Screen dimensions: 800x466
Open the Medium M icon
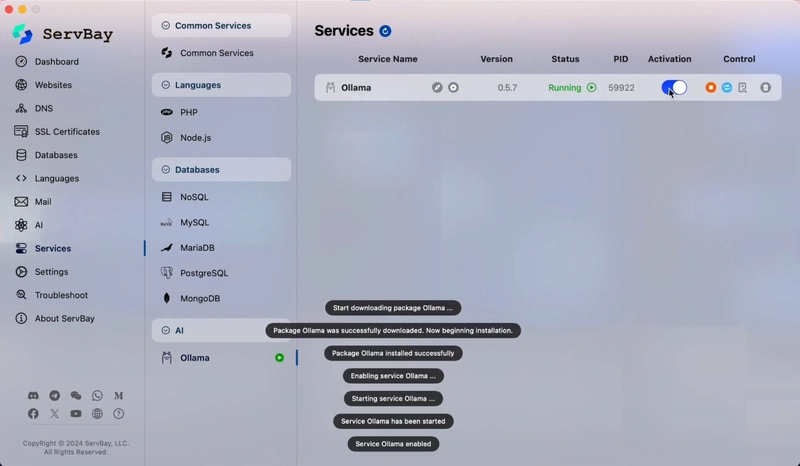click(118, 396)
